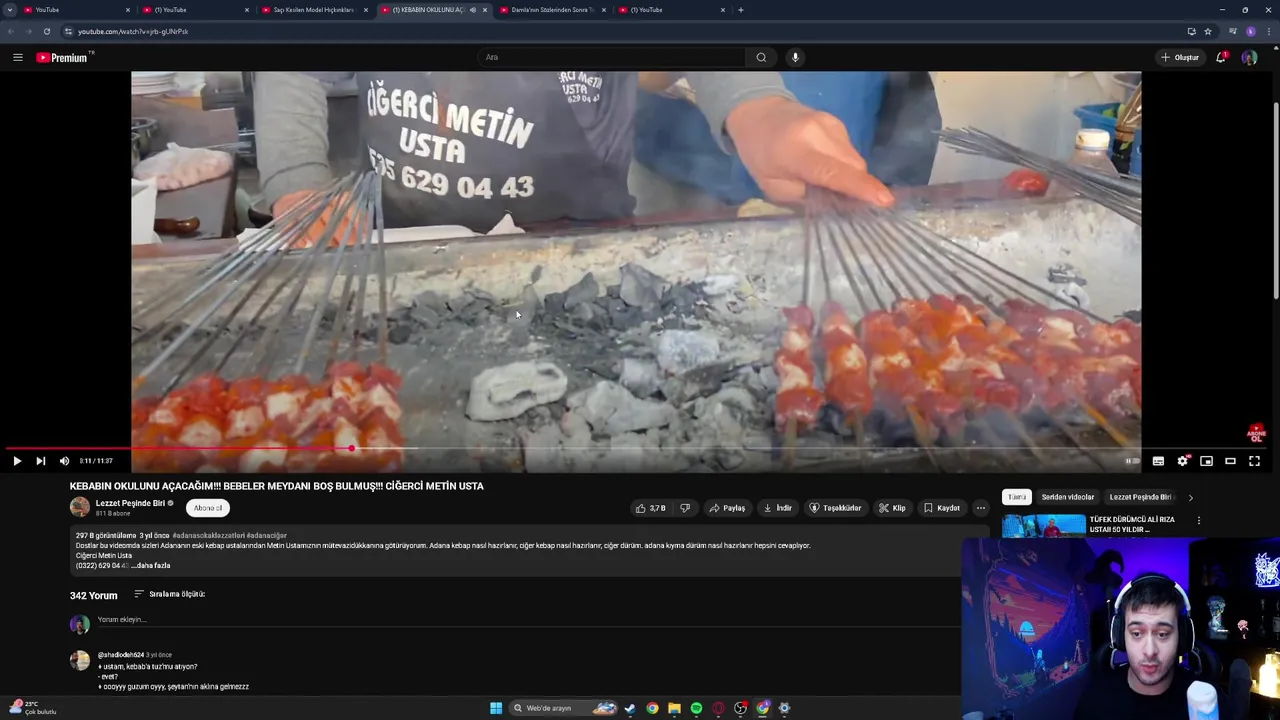Switch to first YouTube browser tab
The image size is (1280, 720).
click(x=75, y=10)
